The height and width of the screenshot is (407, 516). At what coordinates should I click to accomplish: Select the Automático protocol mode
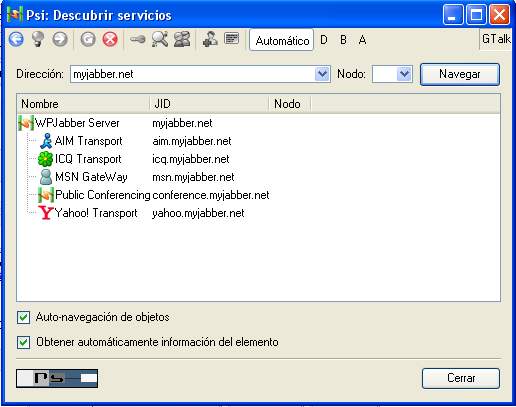[x=282, y=40]
